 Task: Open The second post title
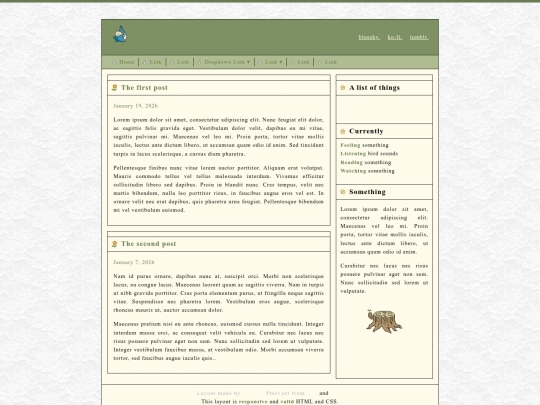[148, 244]
